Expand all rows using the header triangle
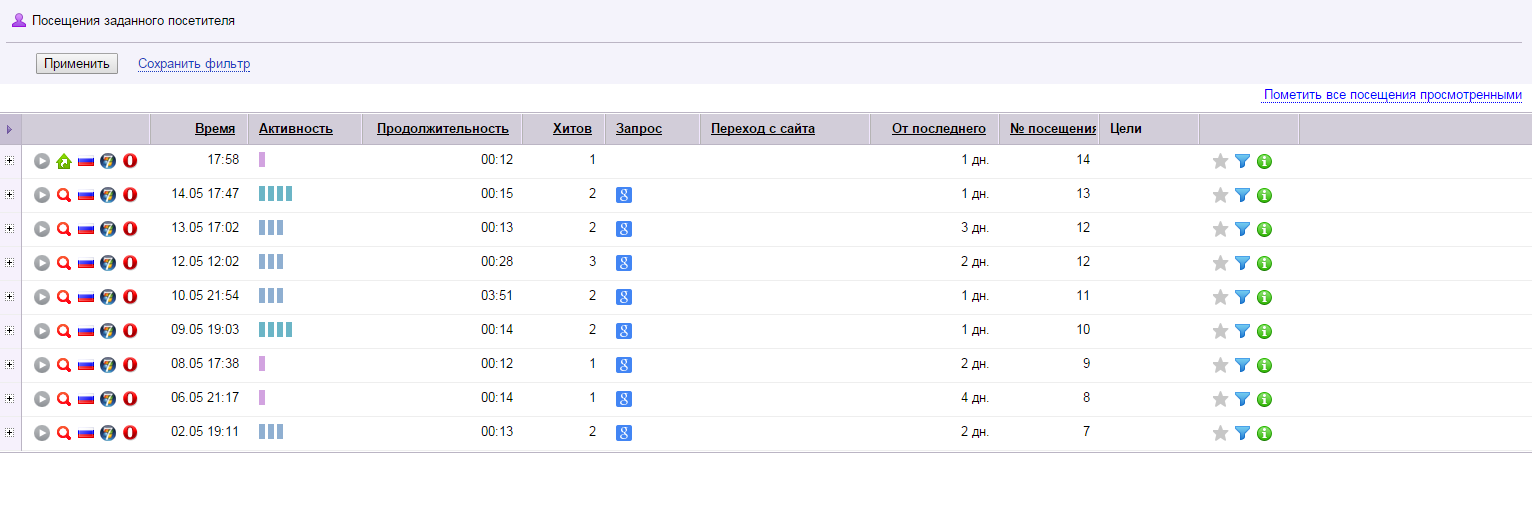The width and height of the screenshot is (1539, 523). coord(10,129)
